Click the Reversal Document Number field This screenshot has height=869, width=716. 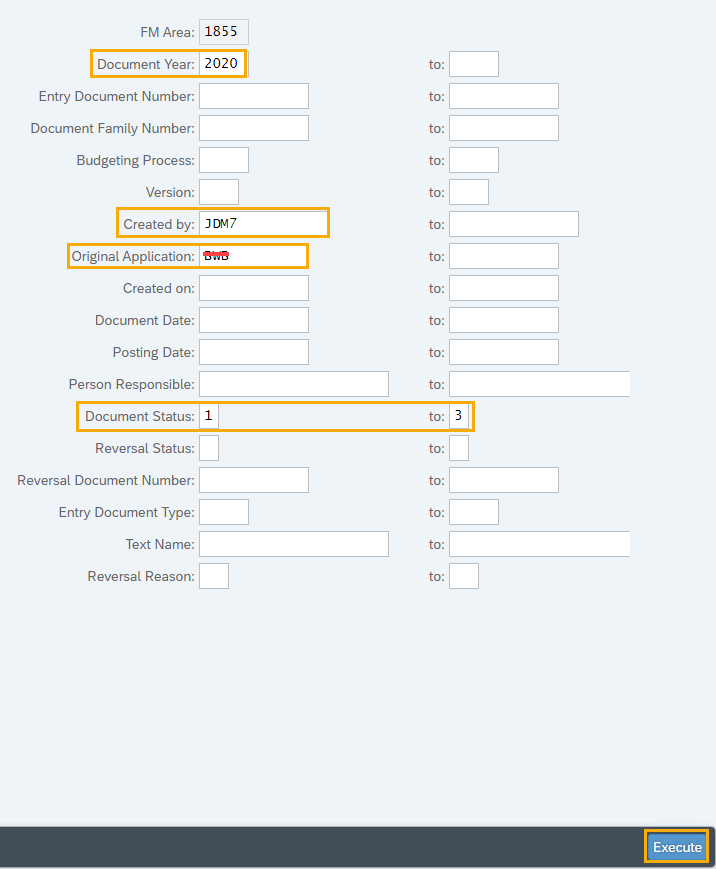pos(253,479)
